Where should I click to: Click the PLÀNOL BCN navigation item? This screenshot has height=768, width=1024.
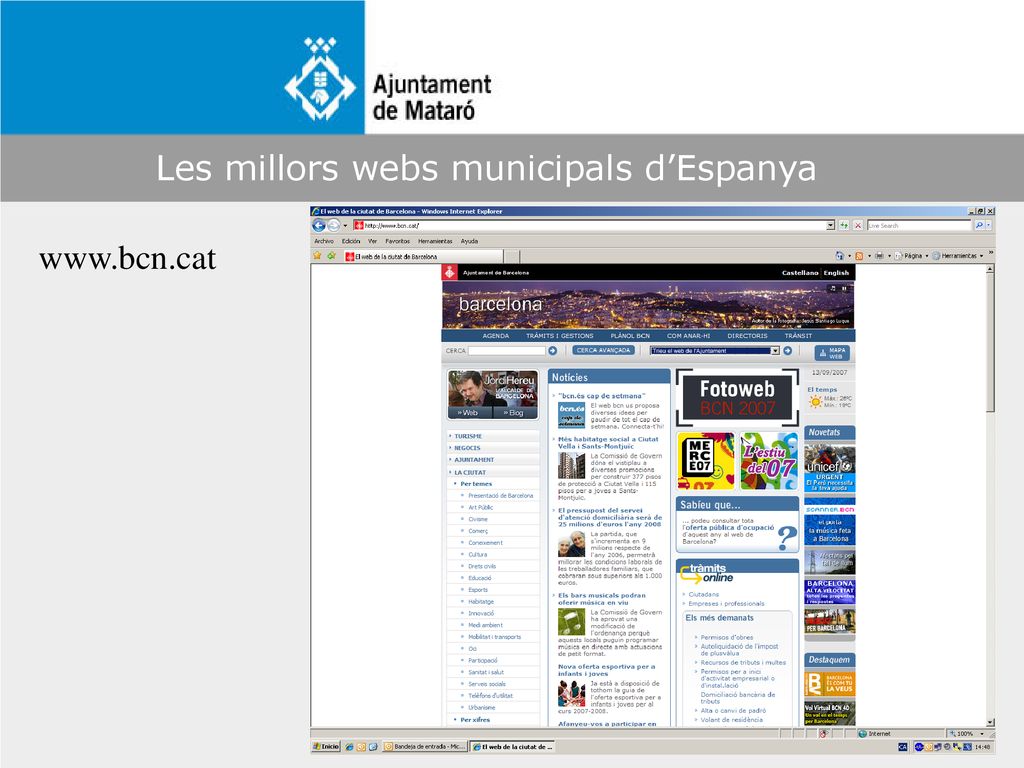(630, 336)
